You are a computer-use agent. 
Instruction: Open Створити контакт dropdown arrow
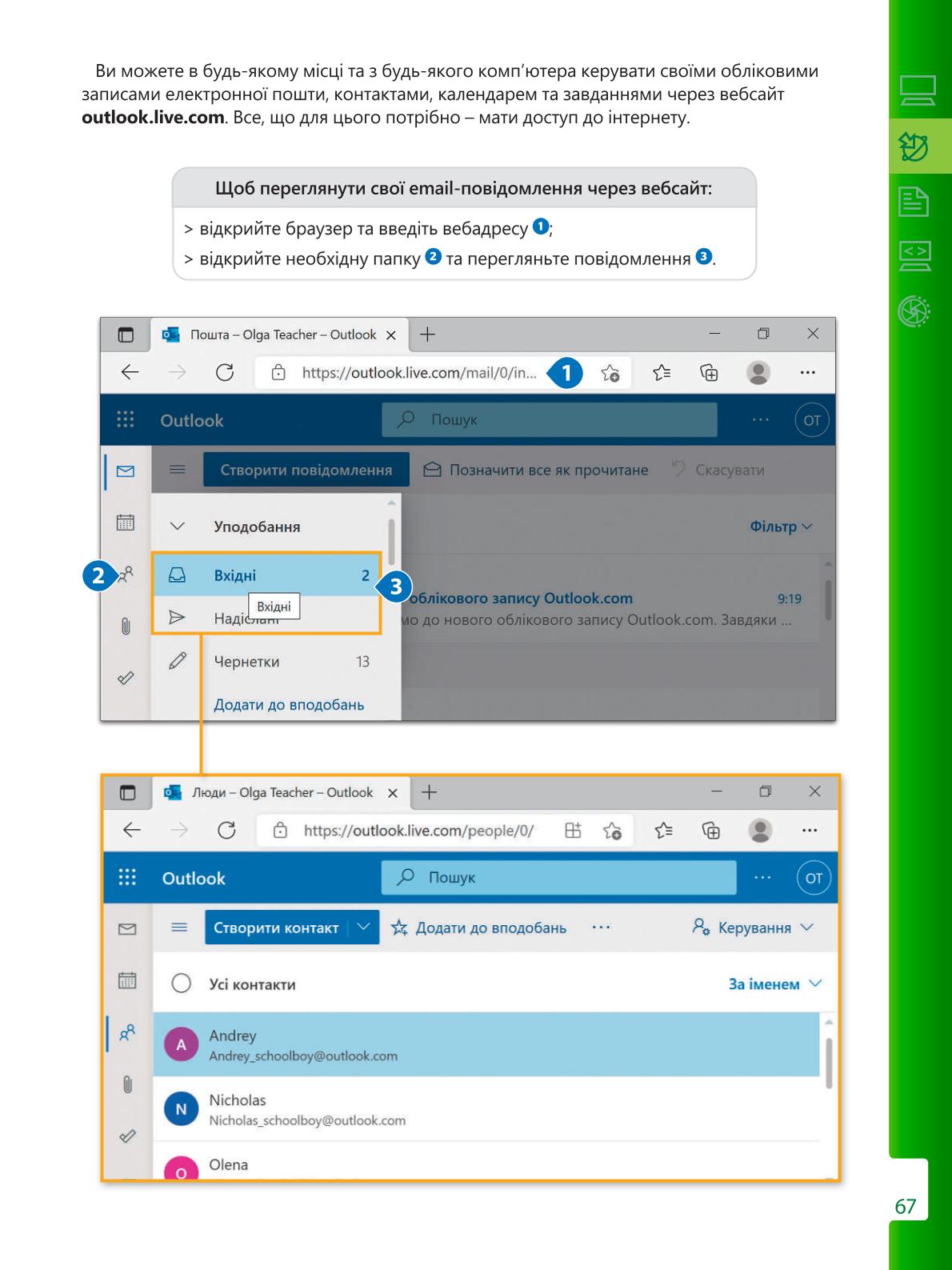364,927
